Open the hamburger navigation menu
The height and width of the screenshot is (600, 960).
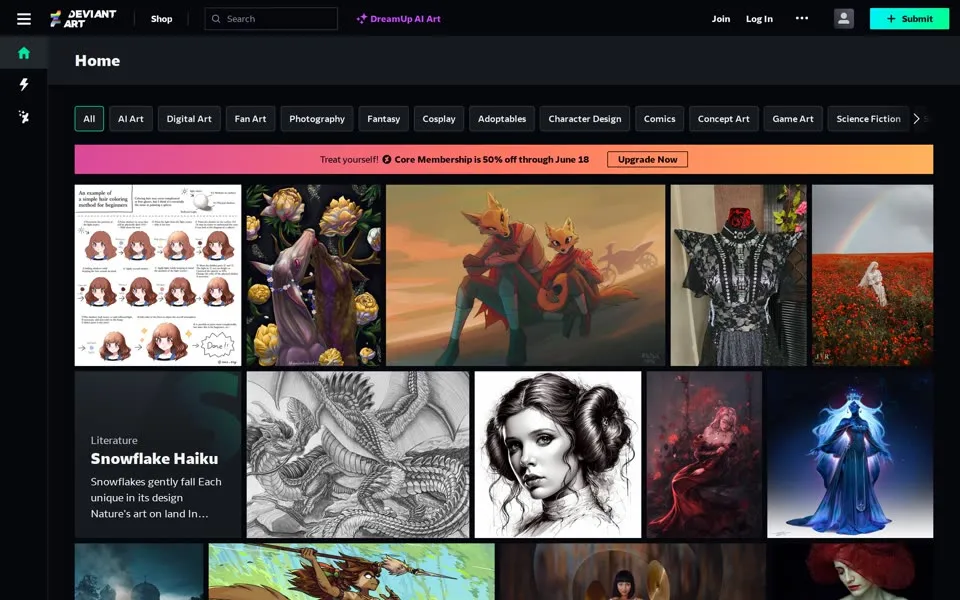[x=24, y=19]
